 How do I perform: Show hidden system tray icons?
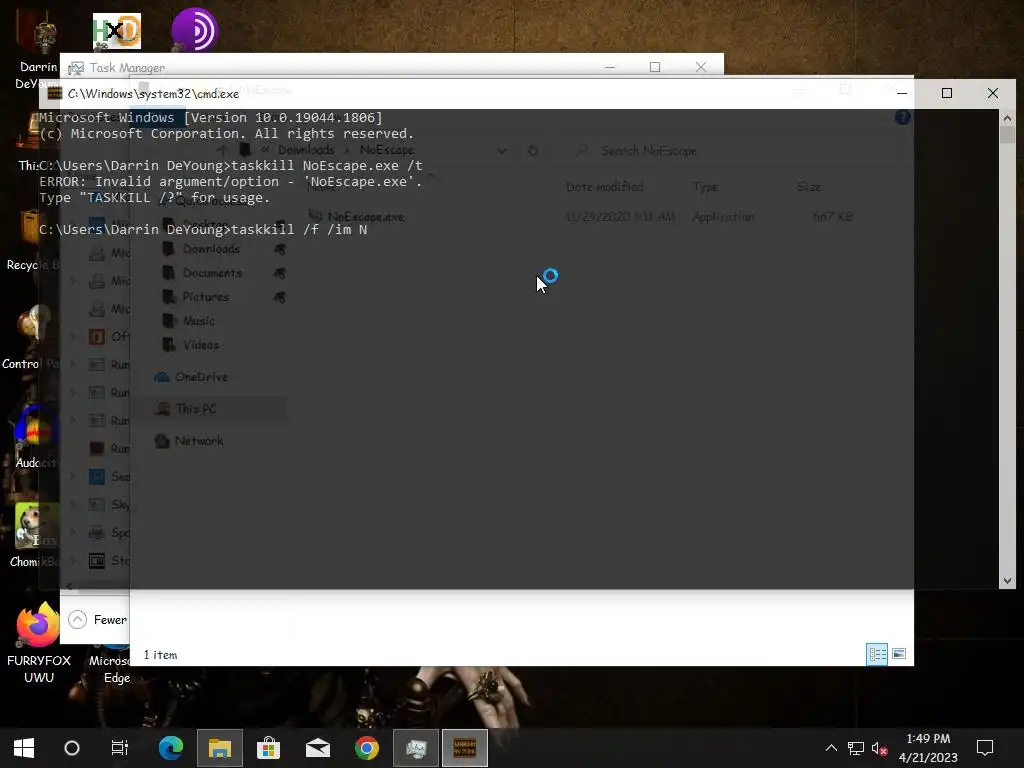(x=831, y=748)
